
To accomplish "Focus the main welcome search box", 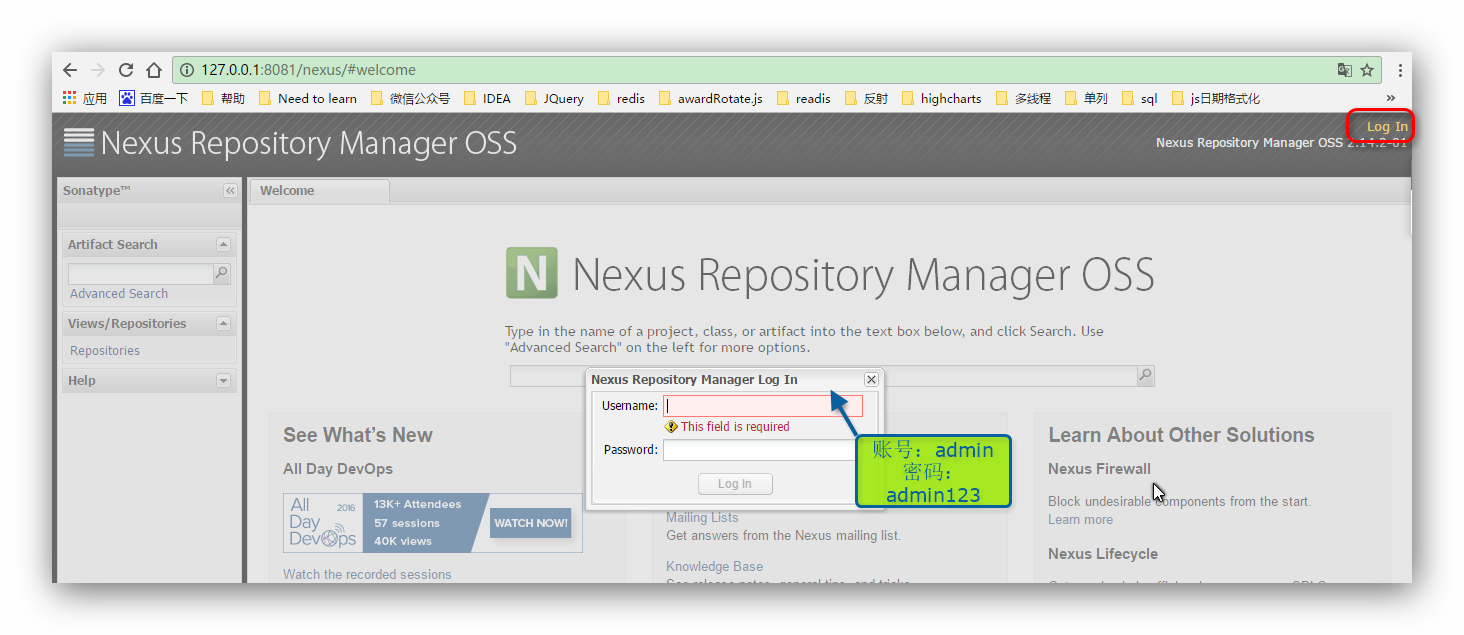I will pyautogui.click(x=824, y=376).
